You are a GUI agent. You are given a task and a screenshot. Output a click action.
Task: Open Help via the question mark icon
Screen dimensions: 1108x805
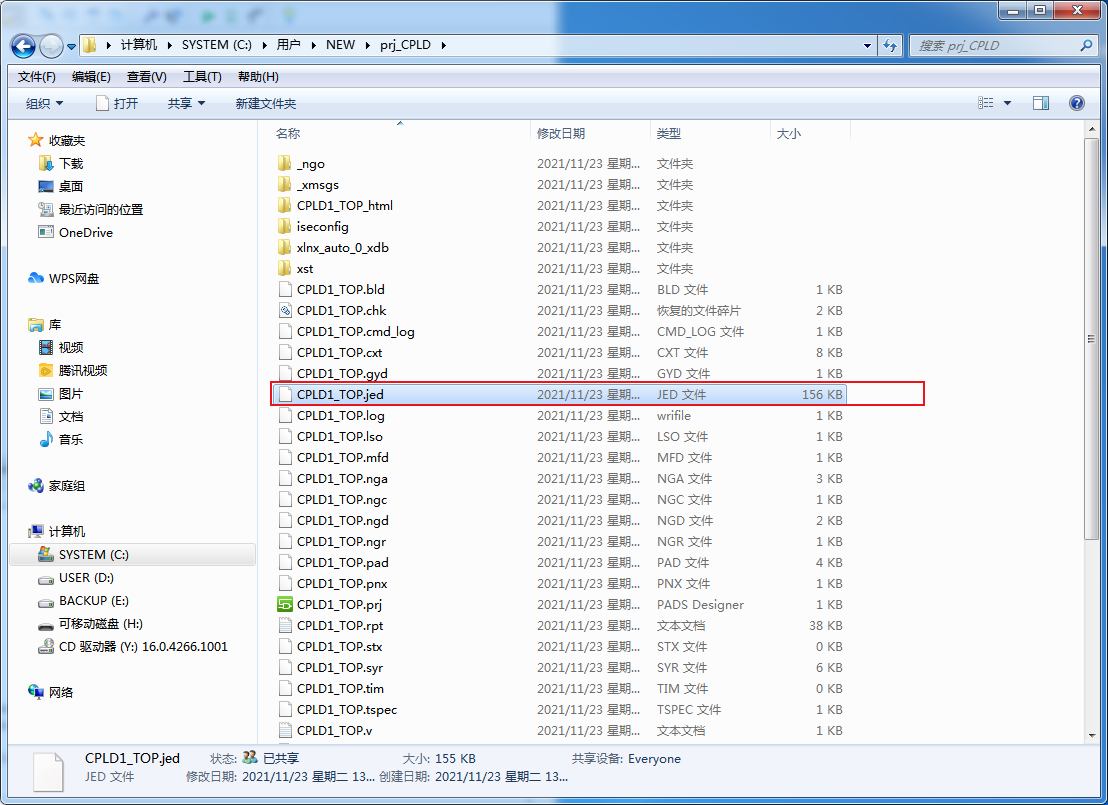(x=1077, y=102)
